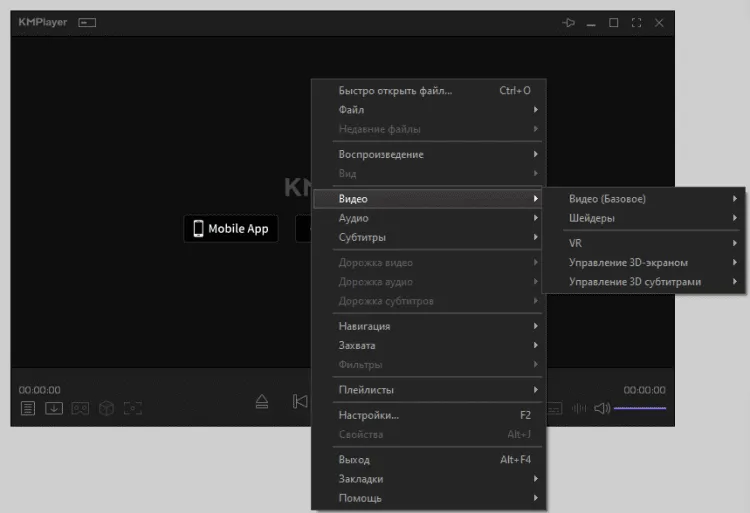Image resolution: width=750 pixels, height=513 pixels.
Task: Choose 'Выход' to exit the player
Action: click(x=429, y=459)
